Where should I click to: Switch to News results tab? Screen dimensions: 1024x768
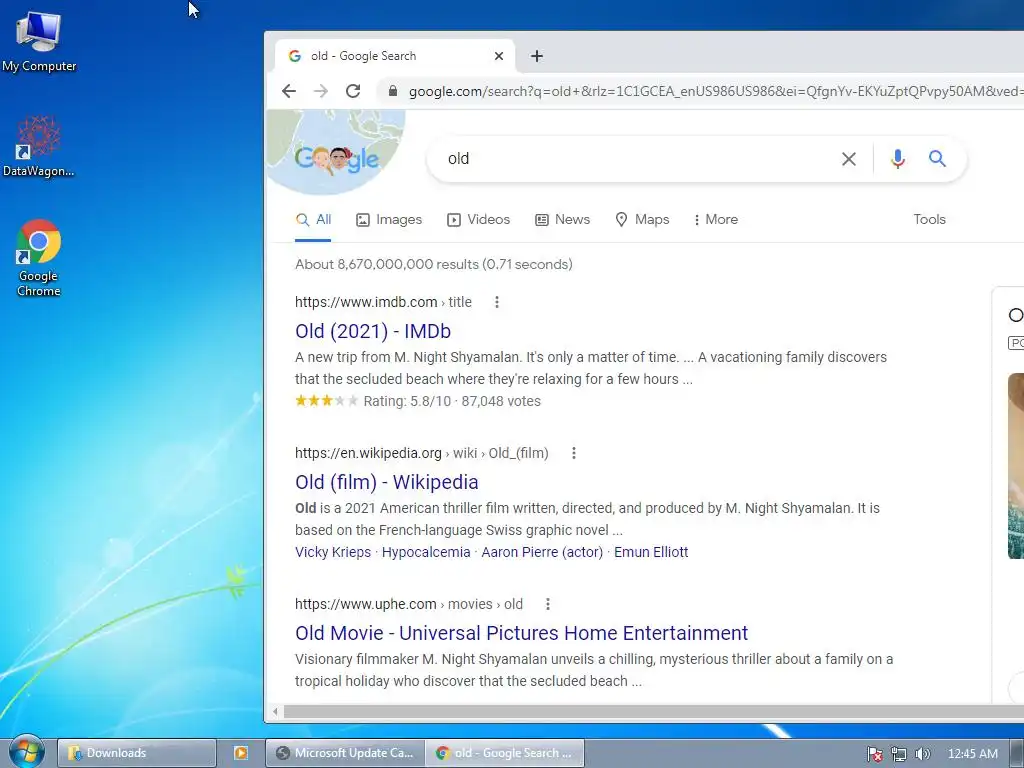click(562, 219)
